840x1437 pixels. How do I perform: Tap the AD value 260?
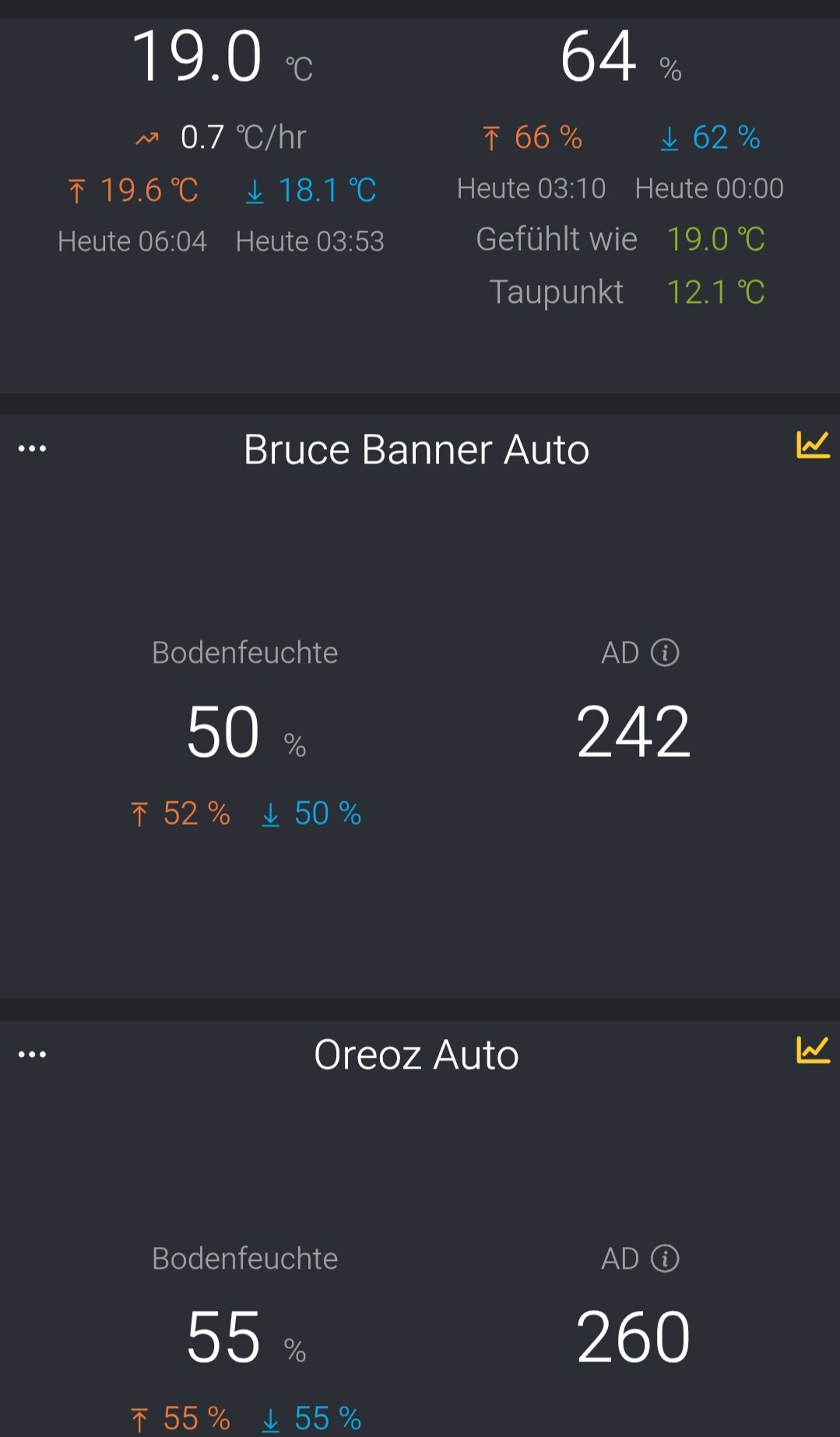(x=633, y=1337)
